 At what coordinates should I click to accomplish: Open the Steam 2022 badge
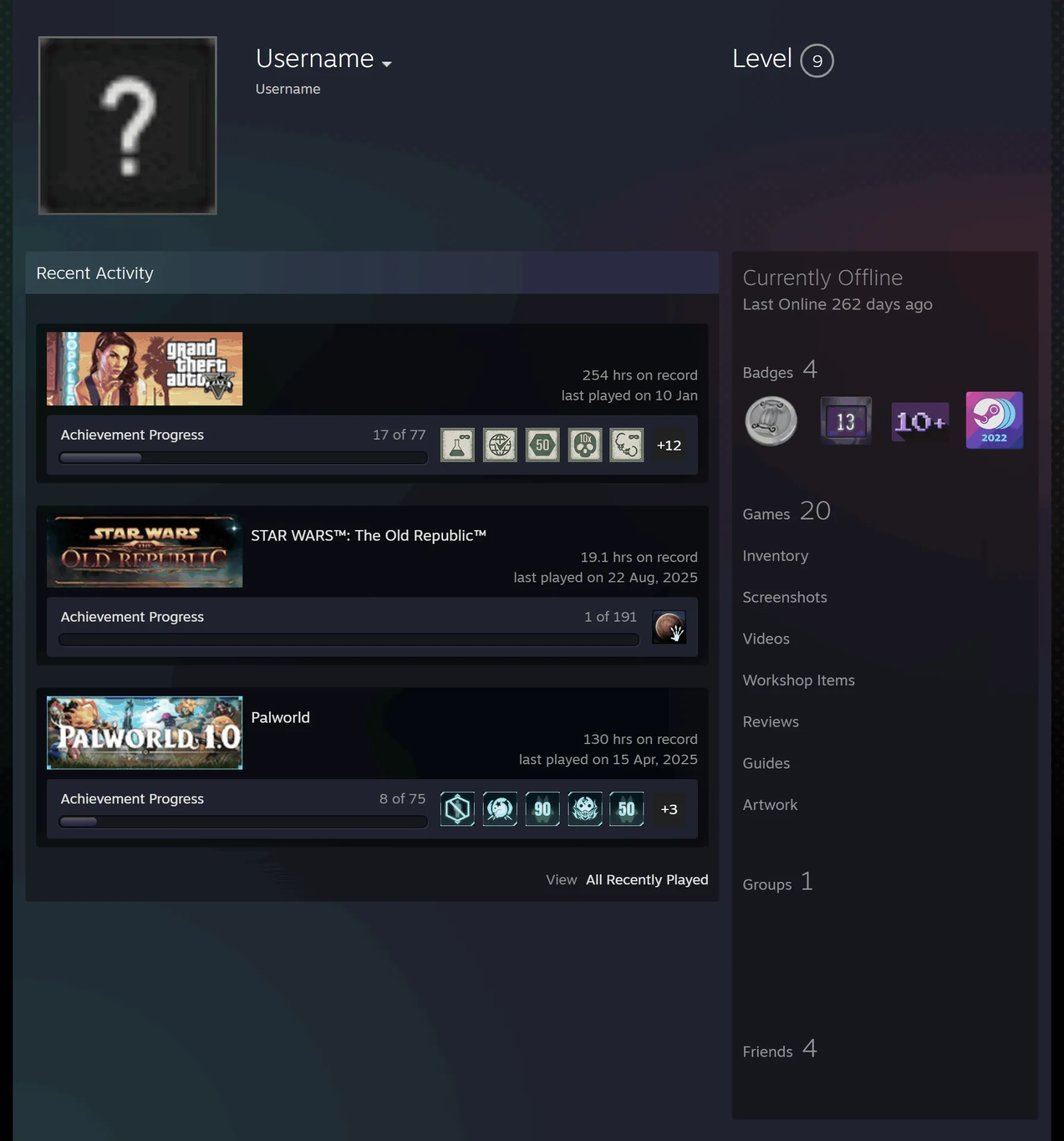tap(994, 420)
